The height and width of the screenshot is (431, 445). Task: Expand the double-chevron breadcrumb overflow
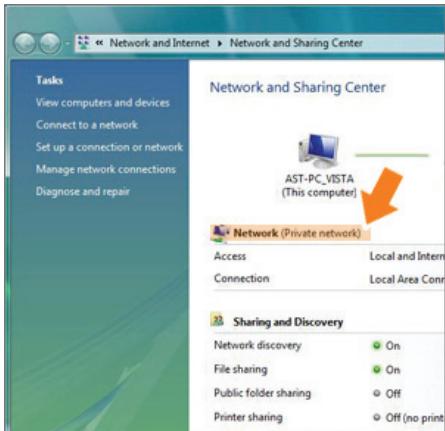(99, 43)
